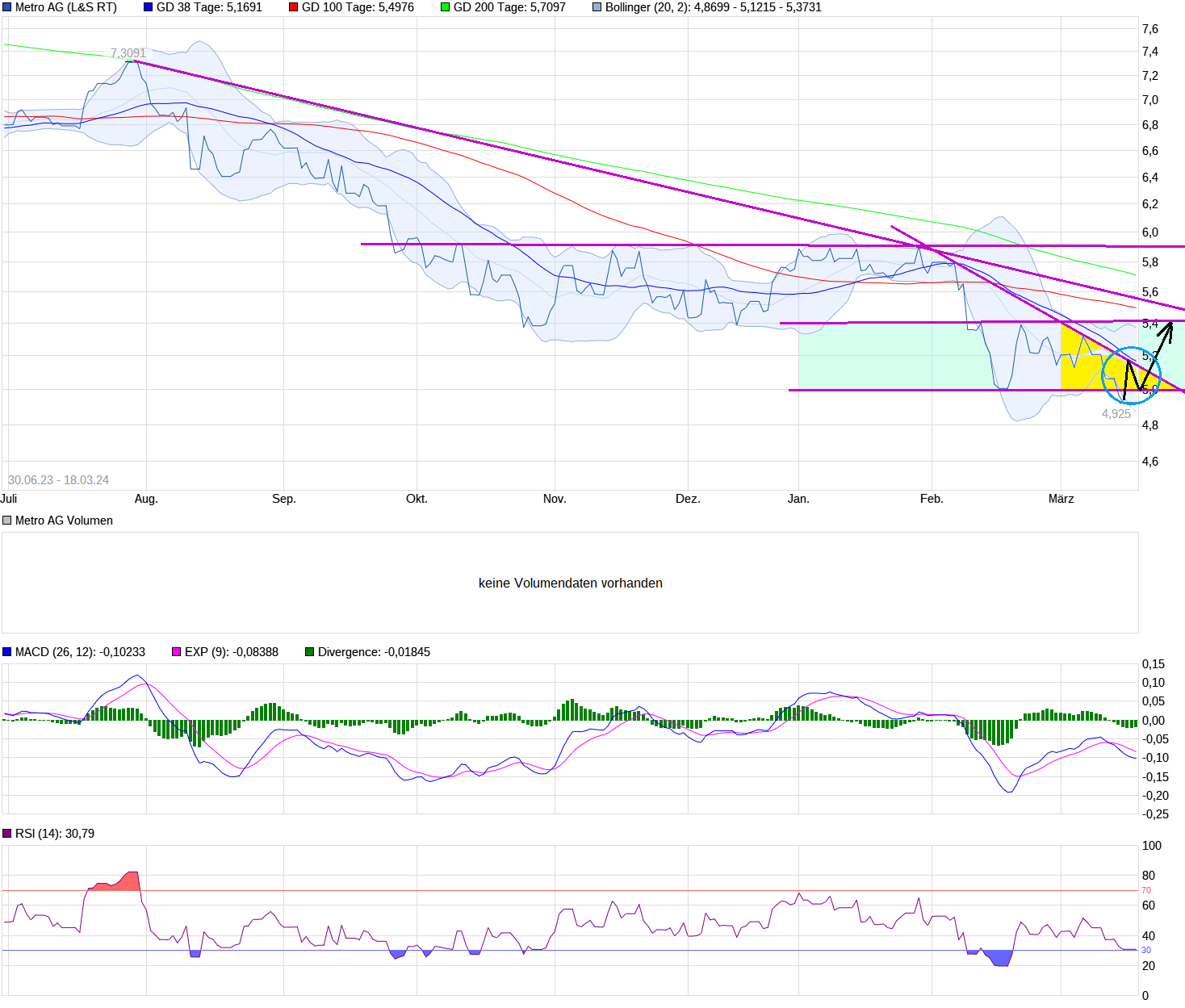Click the 4,925 low price label
The height and width of the screenshot is (1008, 1185).
click(1116, 414)
